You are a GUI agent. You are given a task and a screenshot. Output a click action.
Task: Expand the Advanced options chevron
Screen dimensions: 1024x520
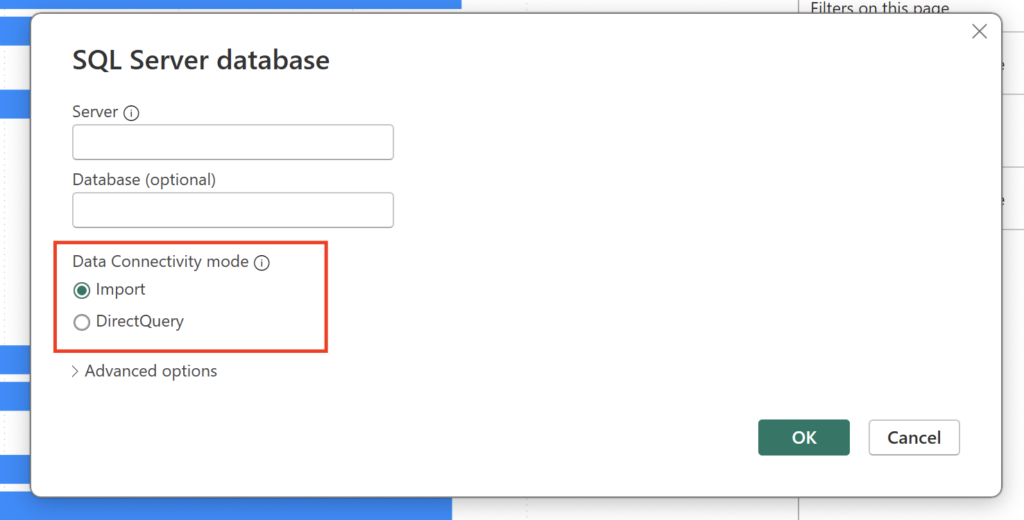75,371
